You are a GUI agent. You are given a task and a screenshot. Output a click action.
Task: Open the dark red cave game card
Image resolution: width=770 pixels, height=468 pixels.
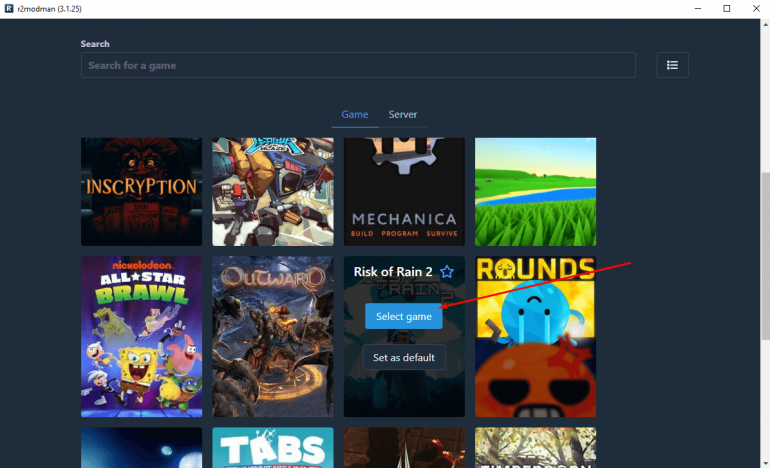click(x=404, y=447)
